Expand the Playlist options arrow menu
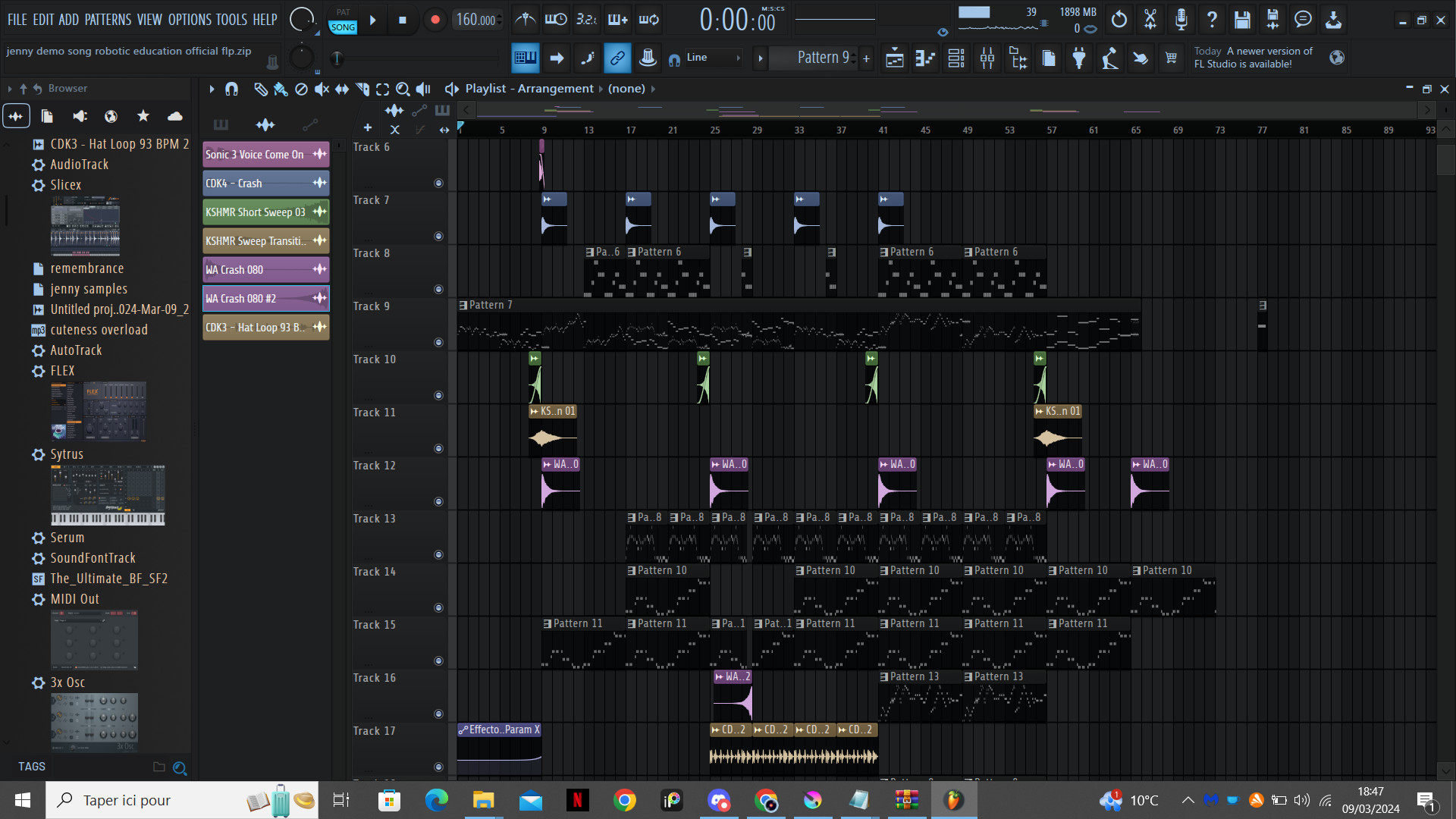Image resolution: width=1456 pixels, height=819 pixels. (212, 89)
